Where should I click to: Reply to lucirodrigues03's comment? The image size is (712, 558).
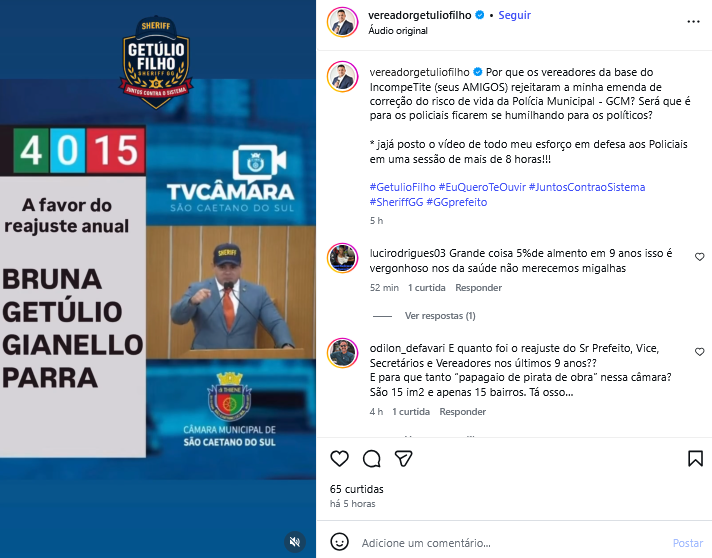(x=479, y=287)
